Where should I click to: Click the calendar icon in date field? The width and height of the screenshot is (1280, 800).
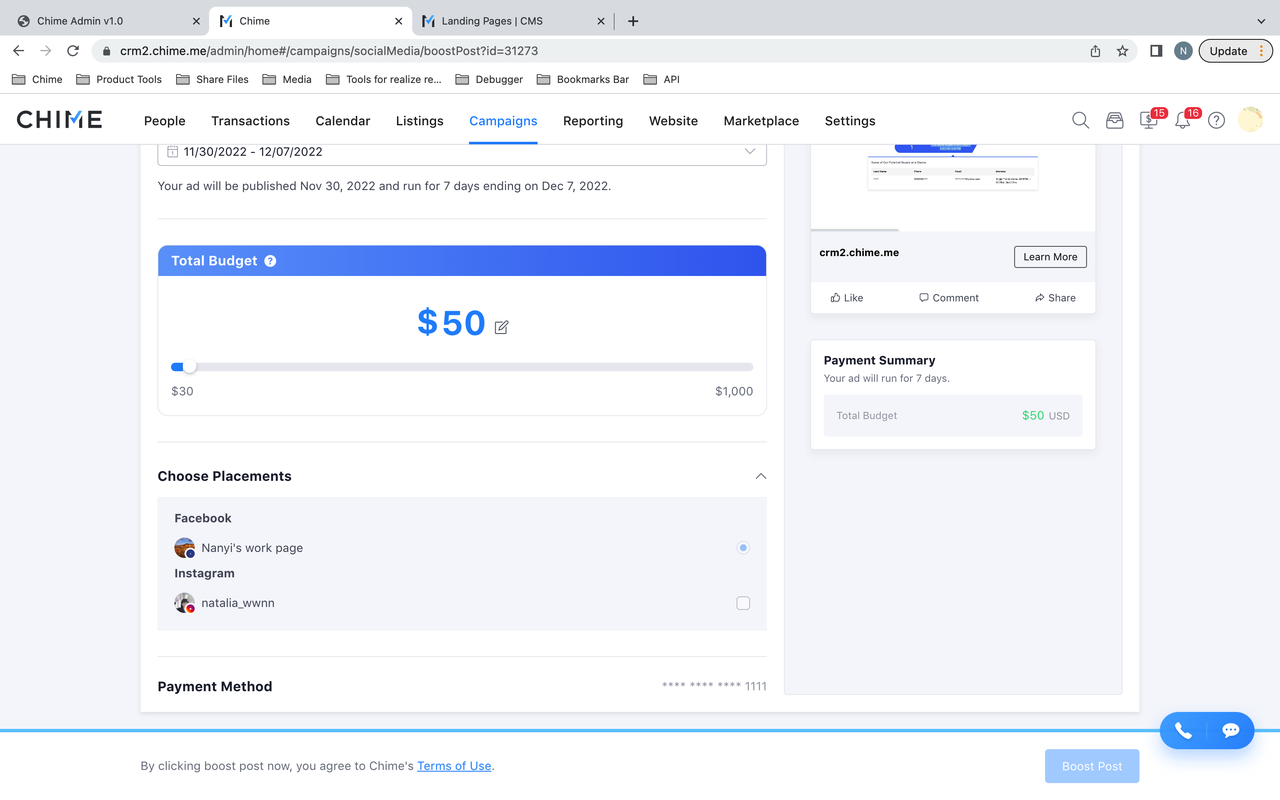point(173,152)
